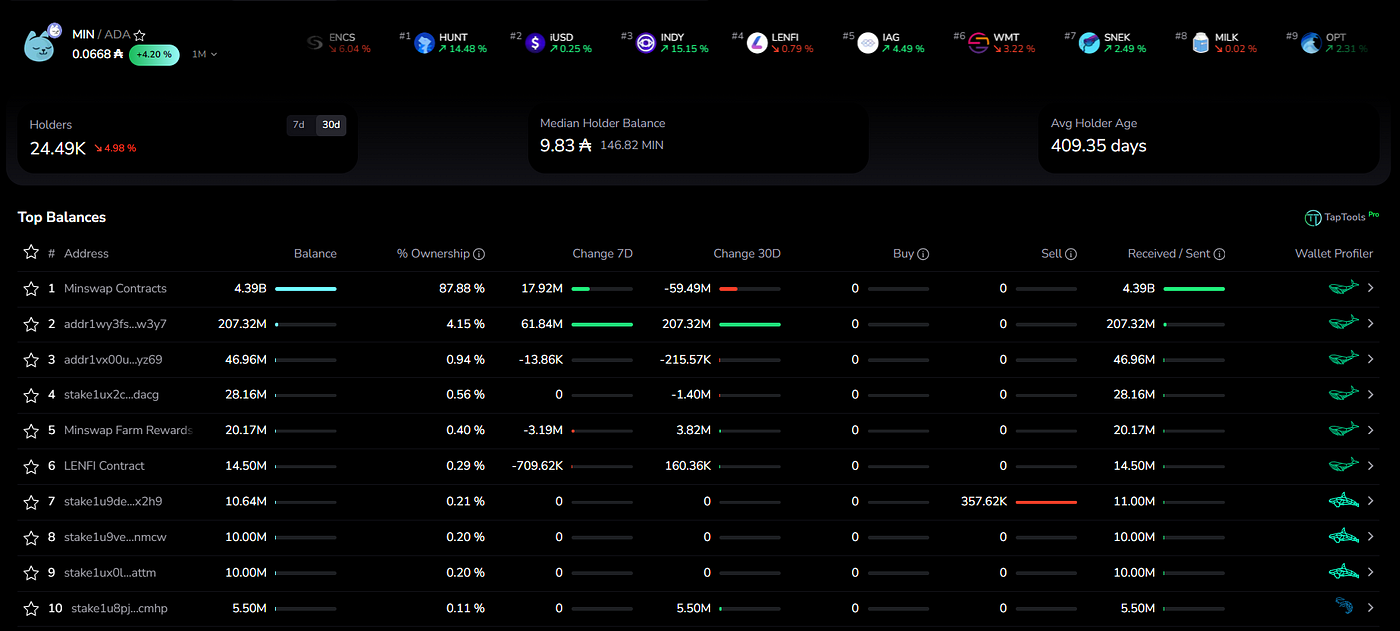Open Minswap Contracts whale profiler icon

[x=1343, y=288]
